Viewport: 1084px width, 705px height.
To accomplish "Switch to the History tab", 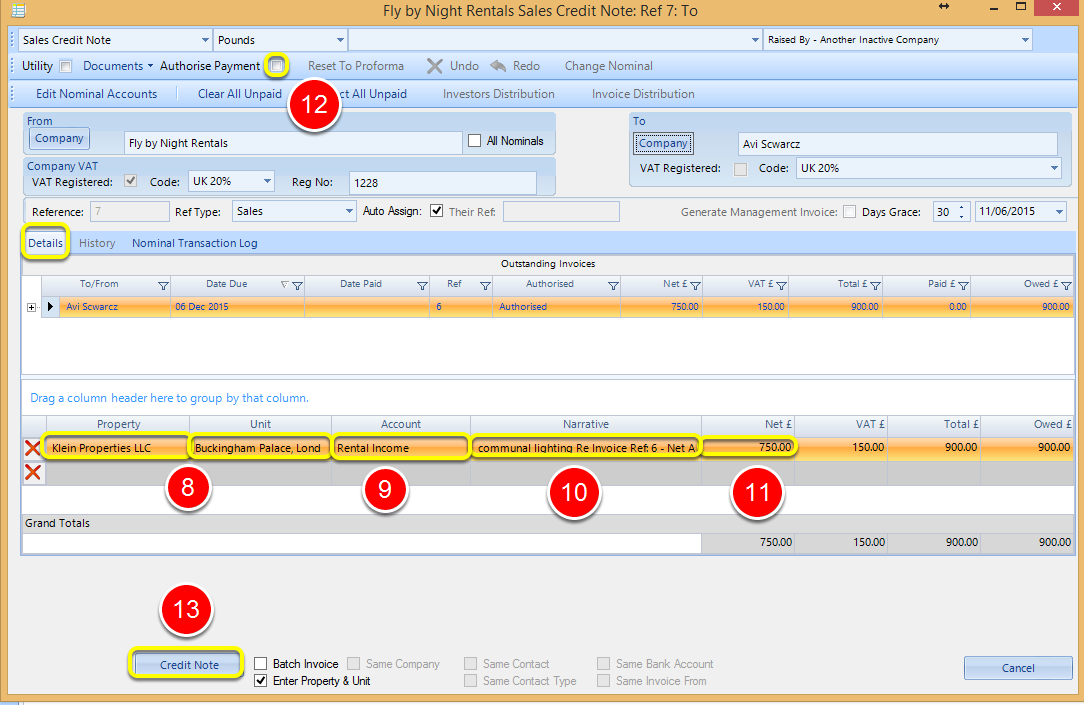I will (97, 243).
